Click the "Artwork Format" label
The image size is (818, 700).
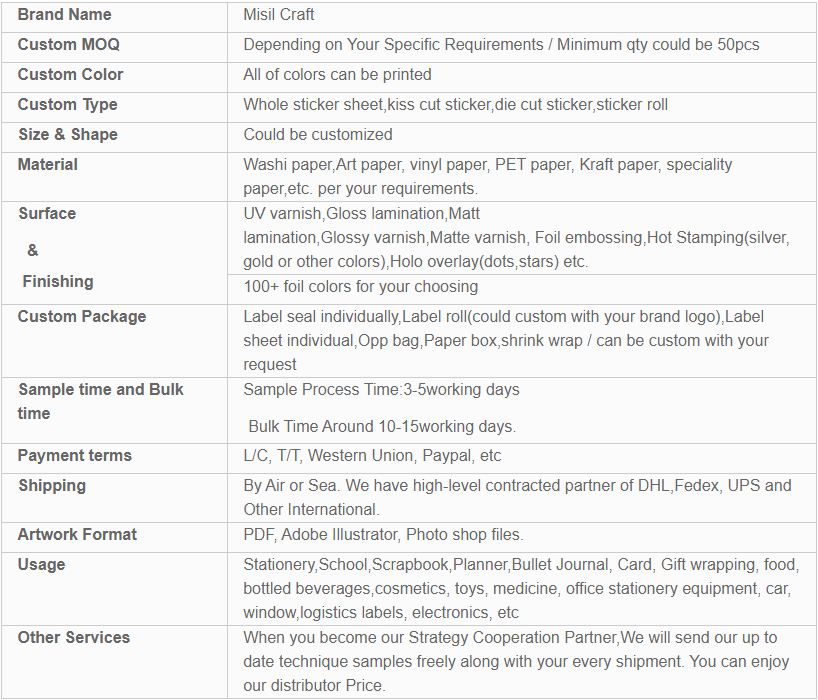77,535
